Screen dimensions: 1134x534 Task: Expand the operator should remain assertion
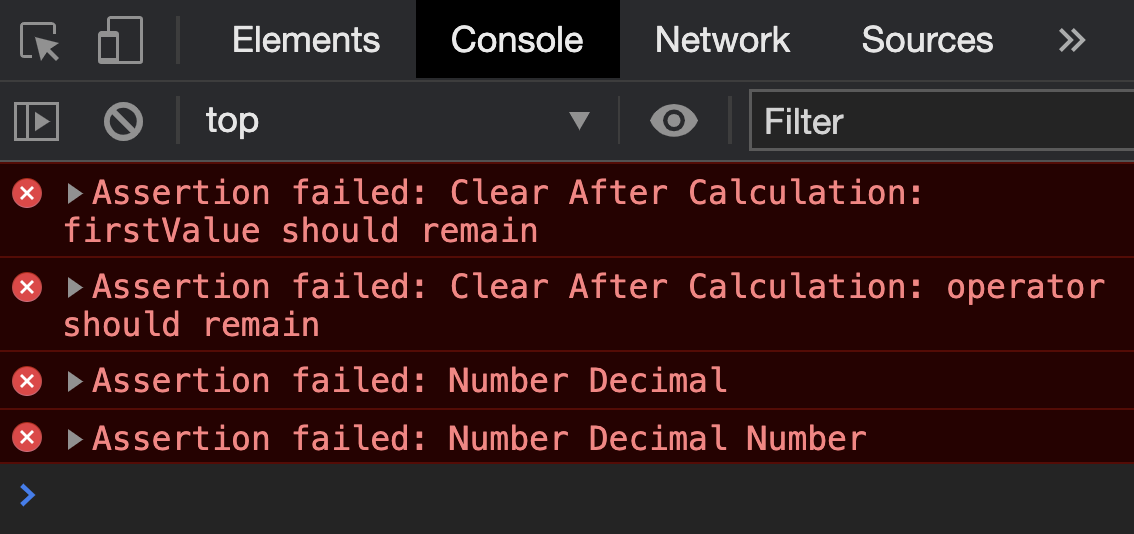tap(74, 288)
